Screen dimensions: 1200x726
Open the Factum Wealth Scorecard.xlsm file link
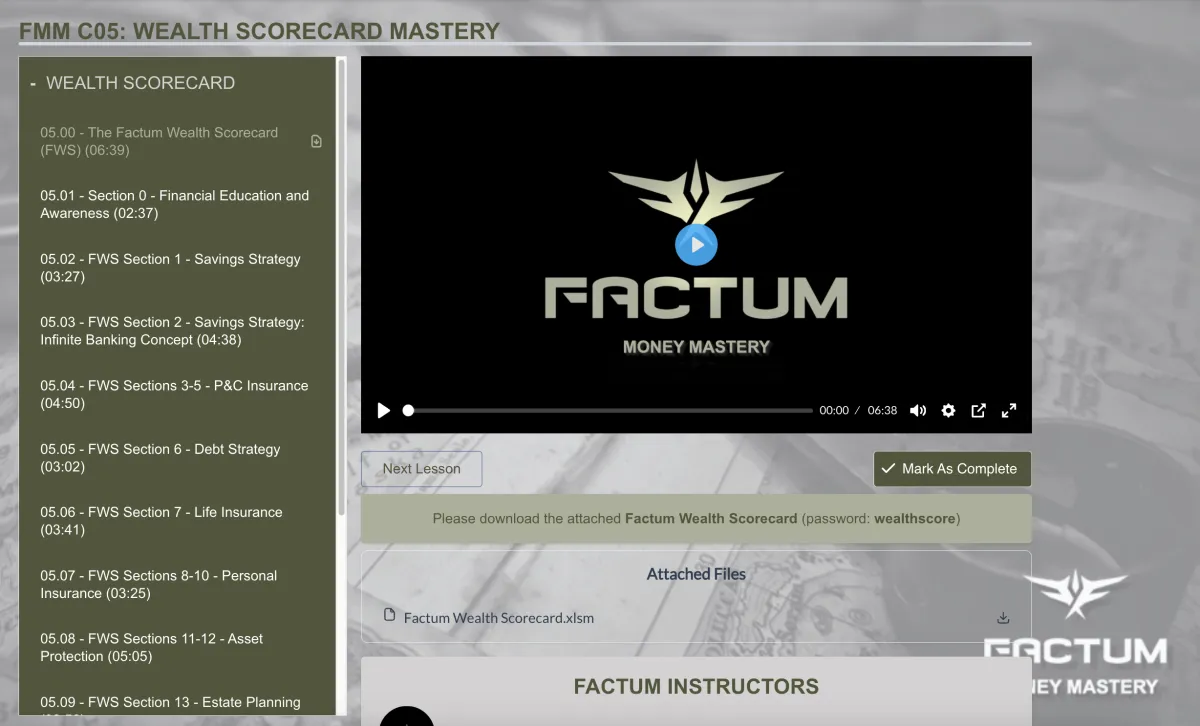pos(499,618)
